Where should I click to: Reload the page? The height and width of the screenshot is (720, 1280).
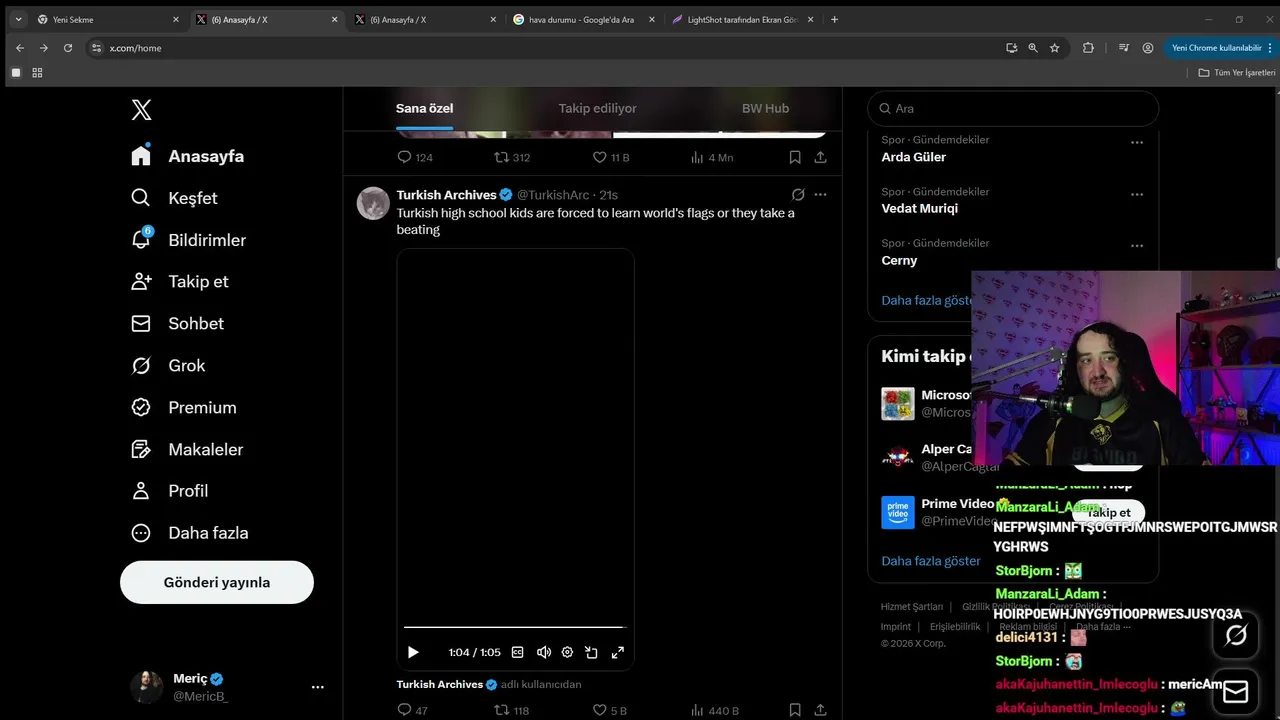click(68, 48)
